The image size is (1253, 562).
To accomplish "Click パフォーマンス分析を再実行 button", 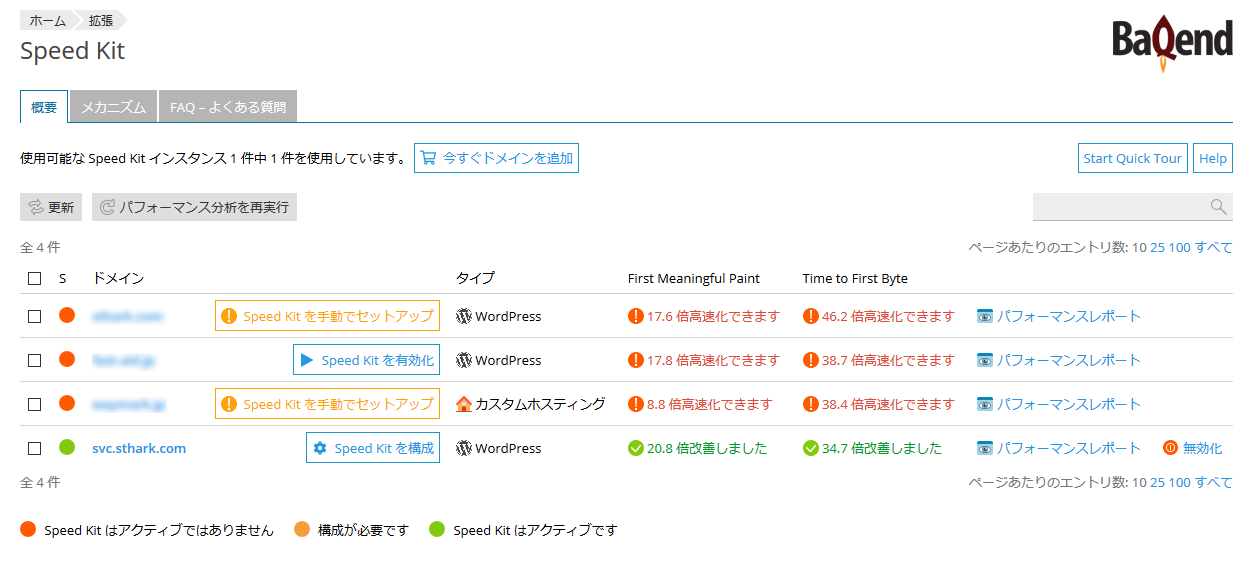I will coord(194,207).
